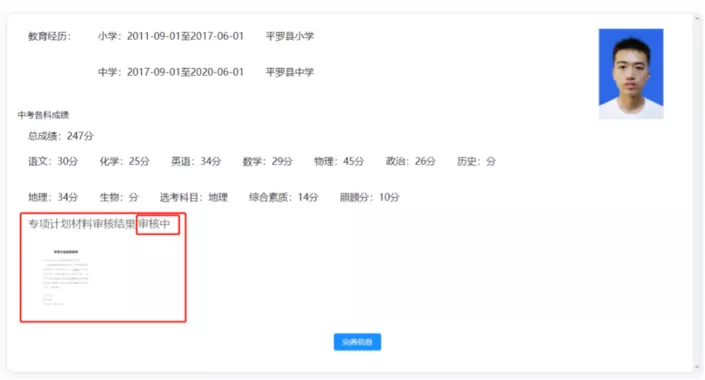Click the scrollbar down arrow
The image size is (705, 380).
(697, 367)
